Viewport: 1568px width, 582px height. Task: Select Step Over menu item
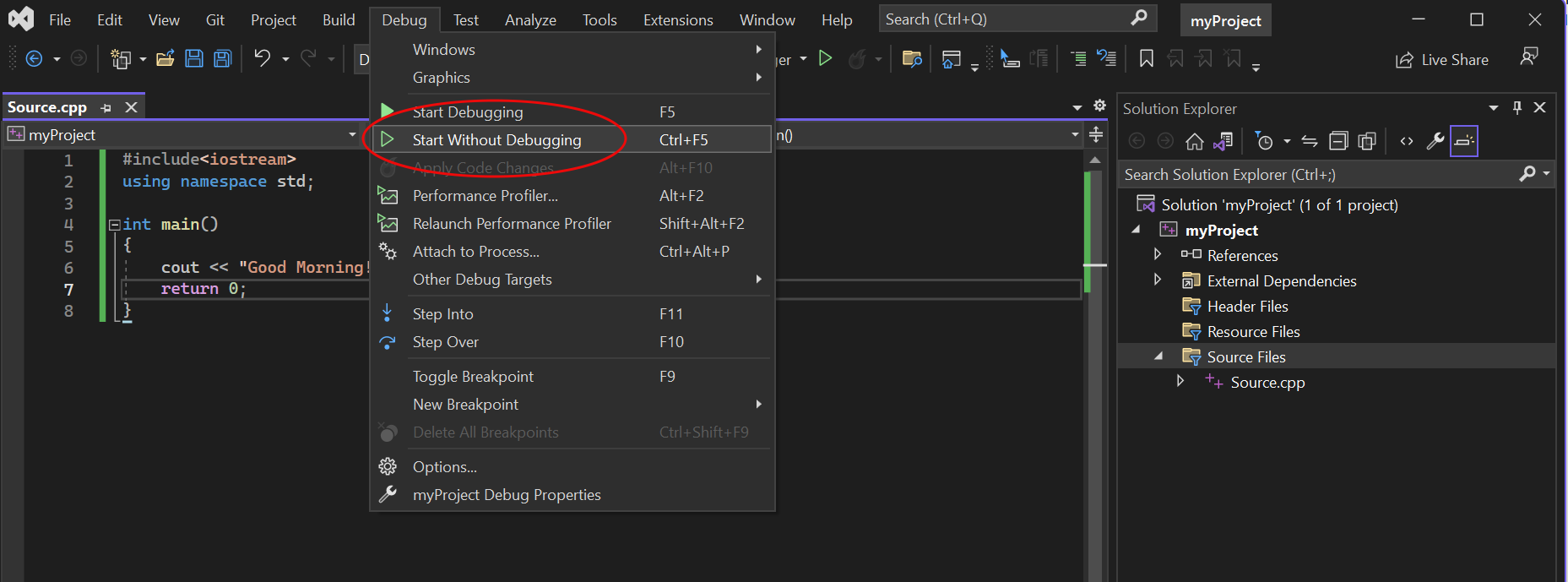pyautogui.click(x=572, y=342)
